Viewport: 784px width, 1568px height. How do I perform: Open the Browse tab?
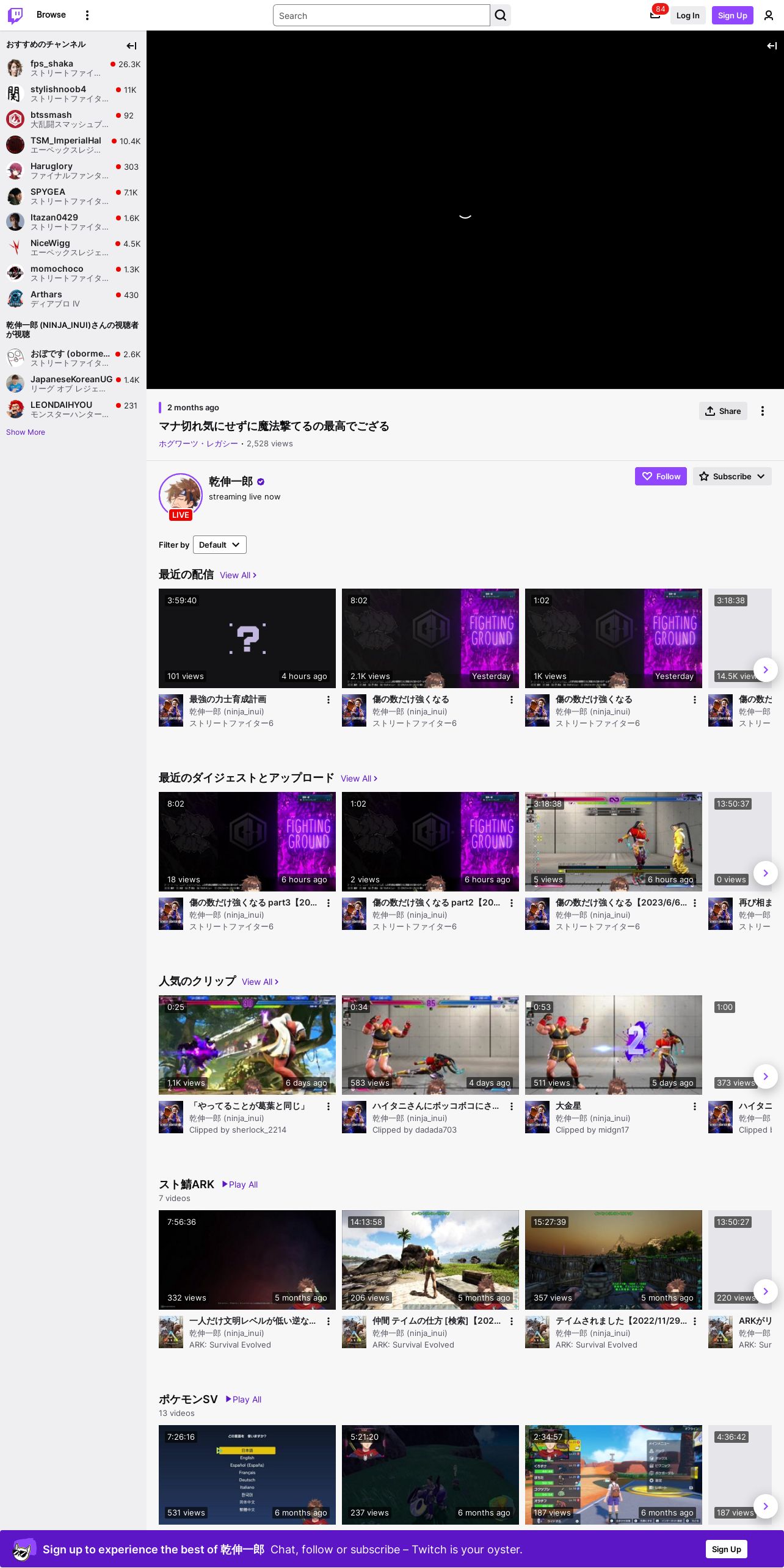51,15
